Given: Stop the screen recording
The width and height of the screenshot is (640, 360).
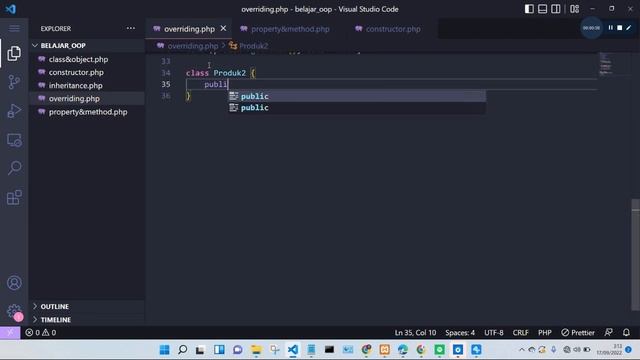Looking at the screenshot, I should 620,28.
